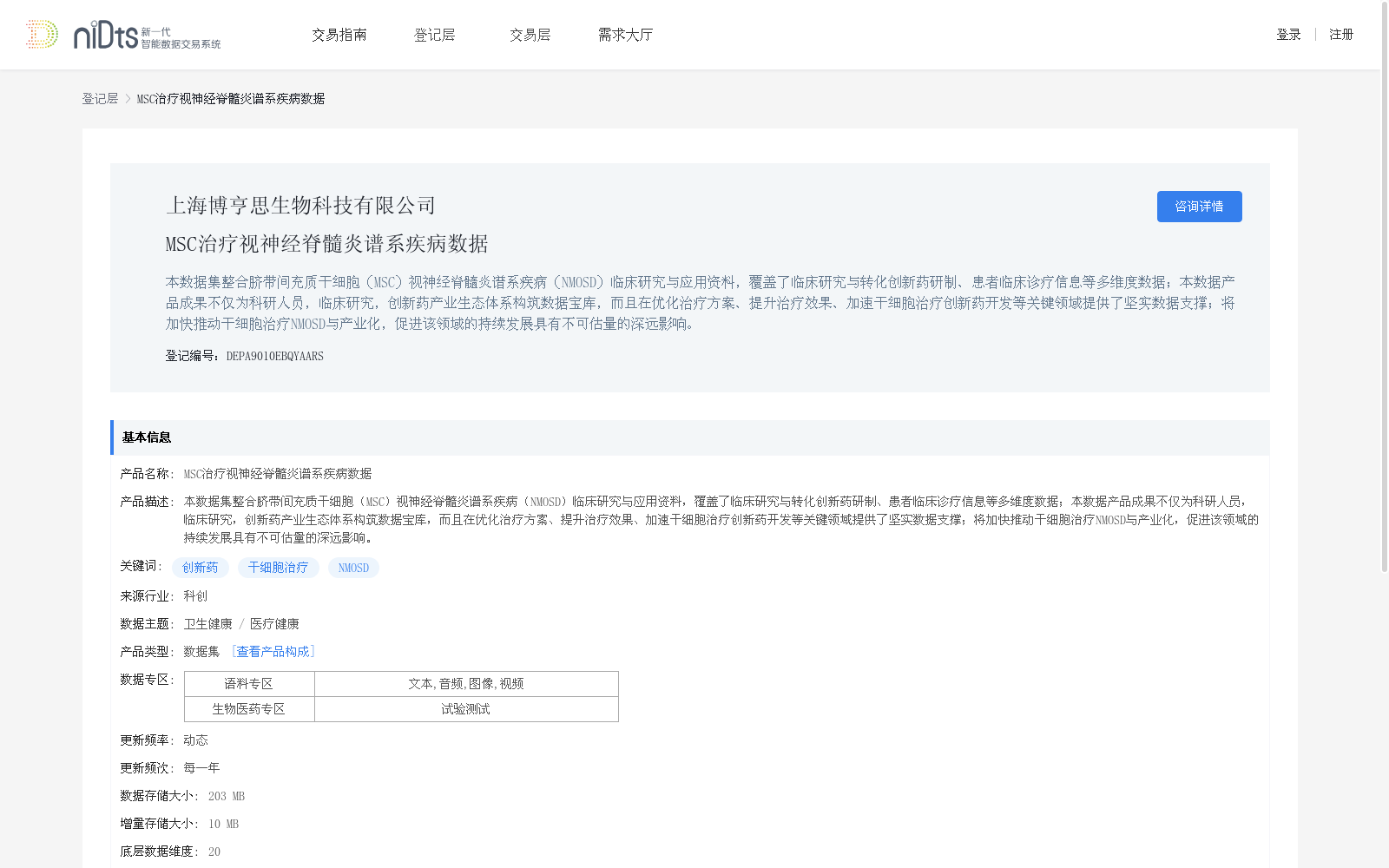Viewport: 1389px width, 868px height.
Task: Click the 医疗健康 data theme text
Action: tap(274, 624)
